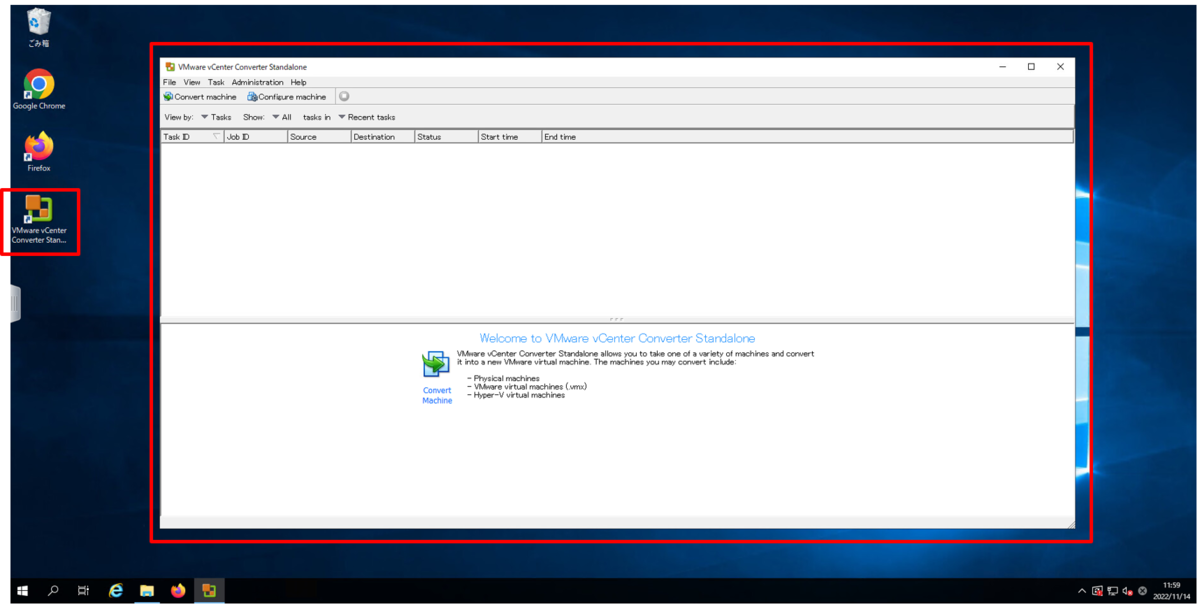Open the View menu

(192, 82)
